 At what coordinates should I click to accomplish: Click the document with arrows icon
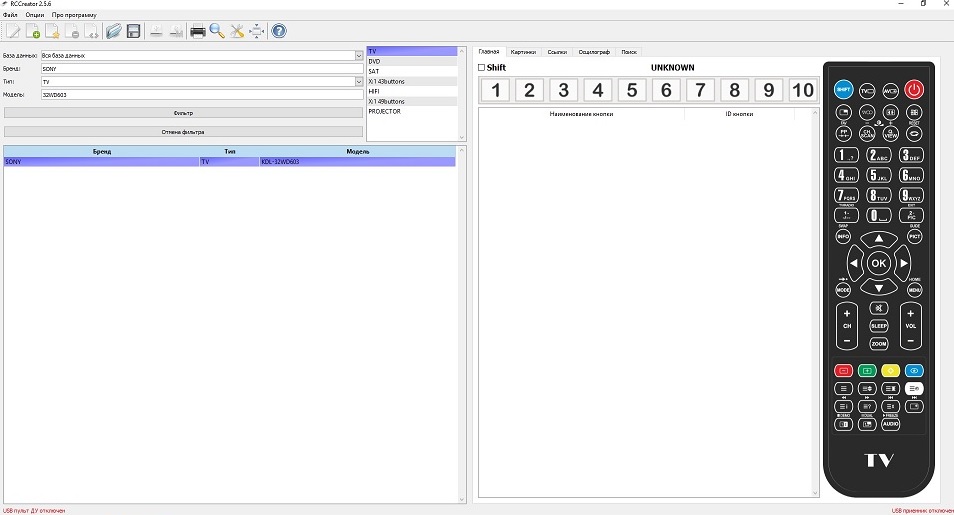(x=91, y=31)
